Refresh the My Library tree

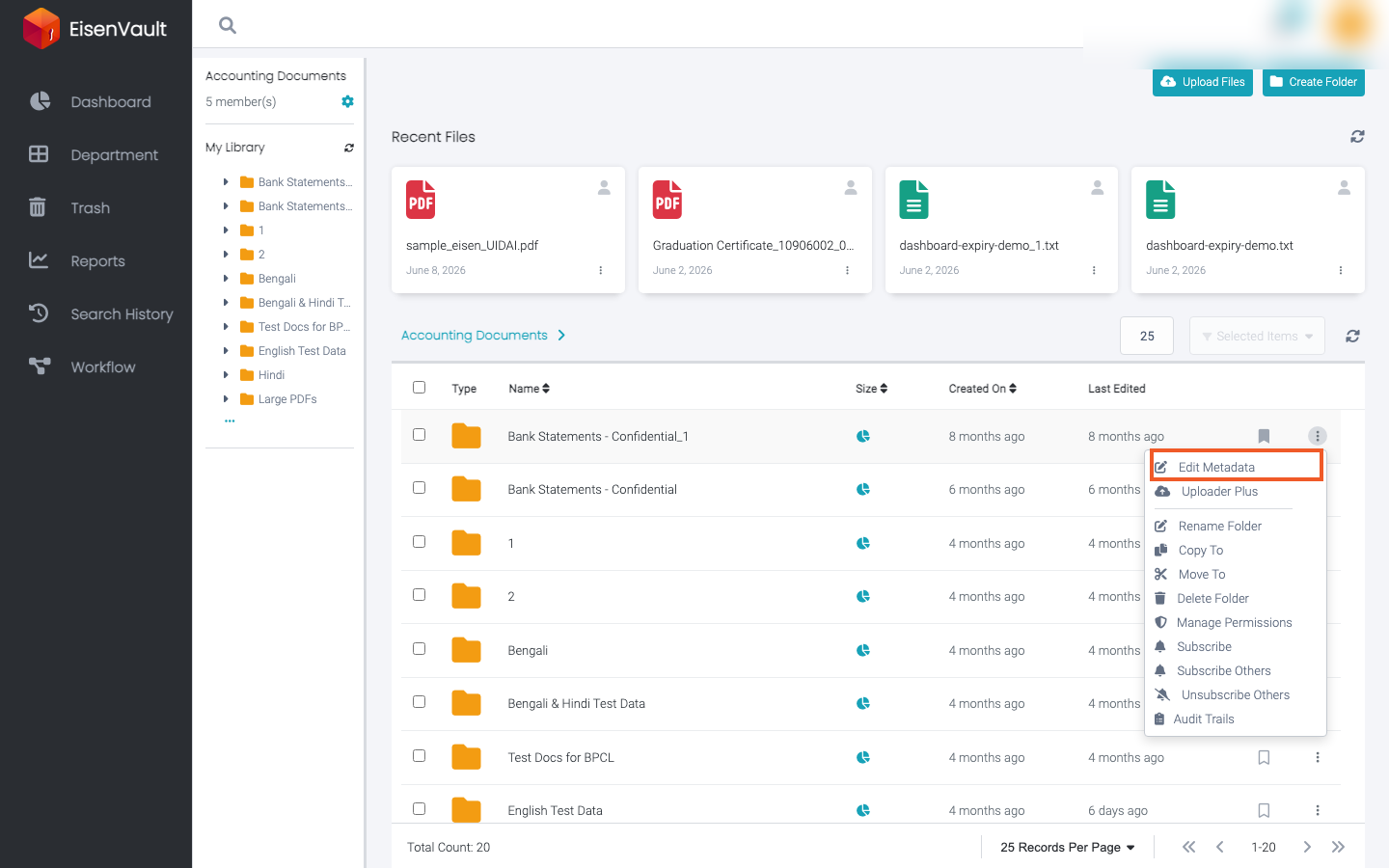[349, 148]
